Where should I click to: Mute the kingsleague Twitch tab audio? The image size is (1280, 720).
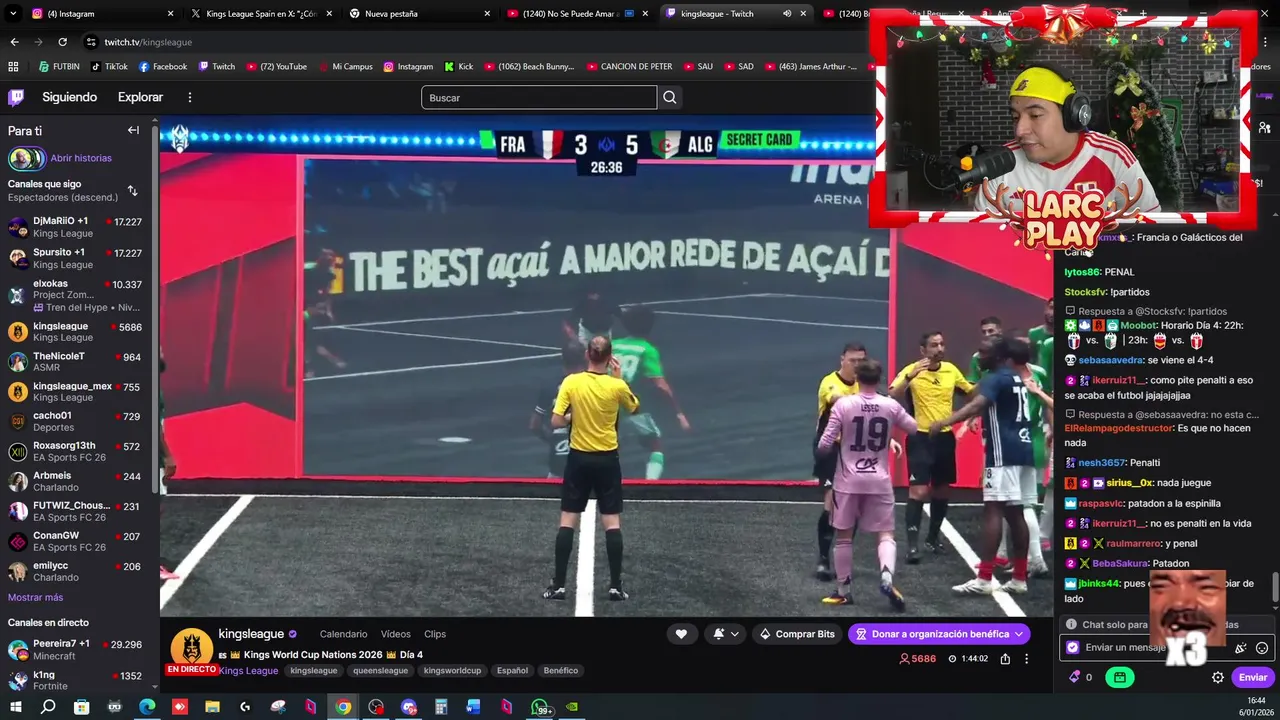coord(787,14)
